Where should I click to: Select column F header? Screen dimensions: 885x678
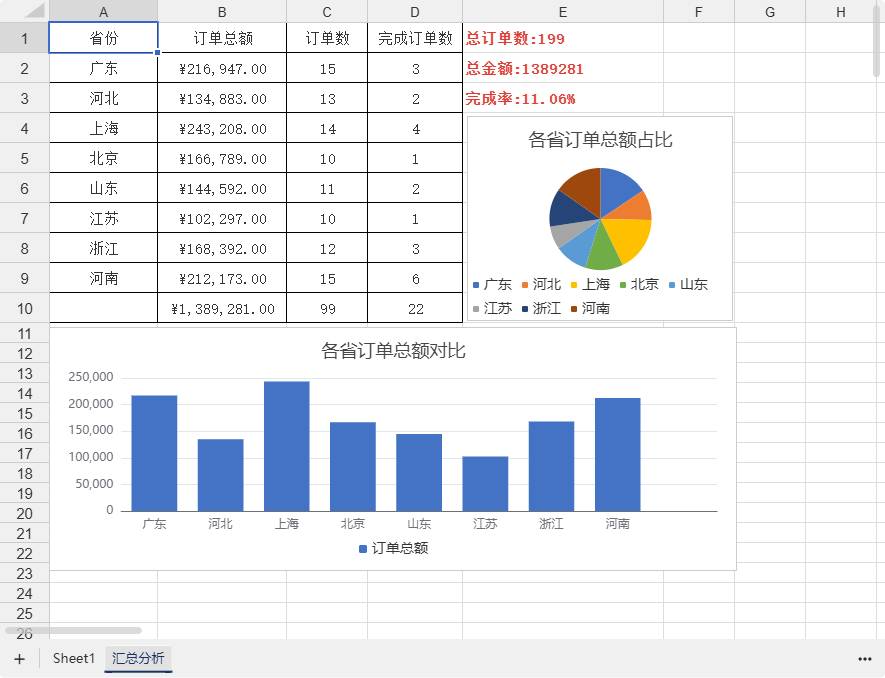click(699, 12)
